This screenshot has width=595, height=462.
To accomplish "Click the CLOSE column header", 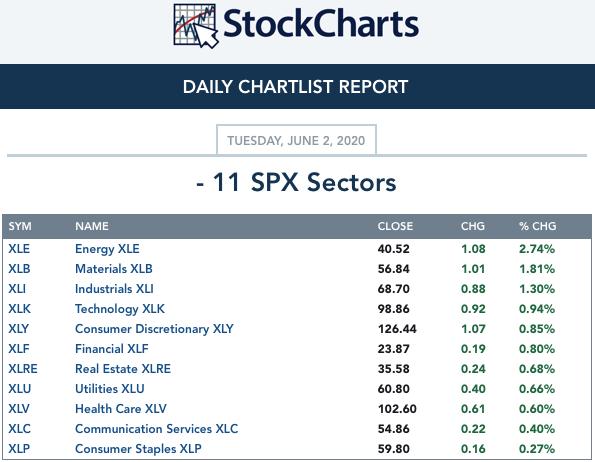I will 395,226.
